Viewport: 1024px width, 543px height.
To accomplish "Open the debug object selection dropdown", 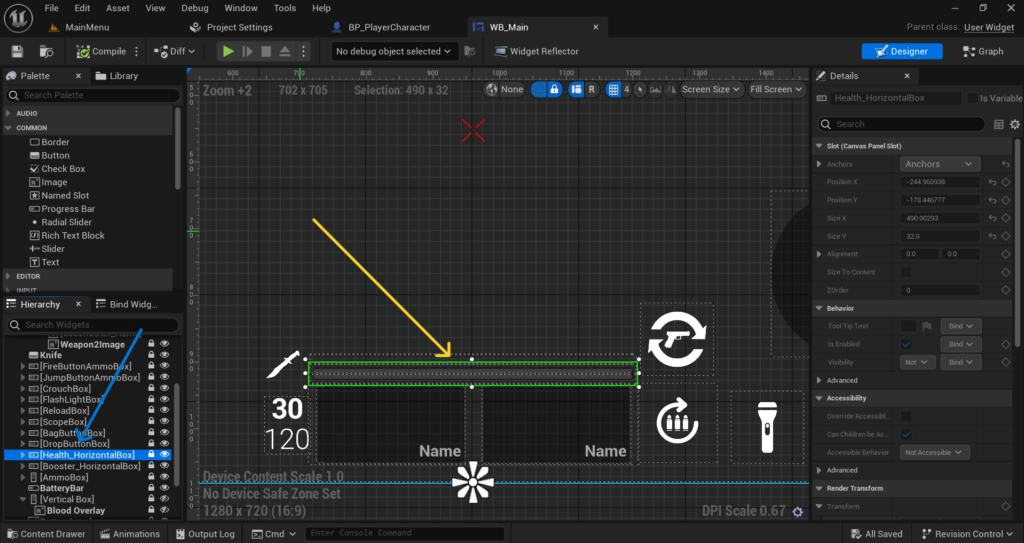I will pos(393,52).
